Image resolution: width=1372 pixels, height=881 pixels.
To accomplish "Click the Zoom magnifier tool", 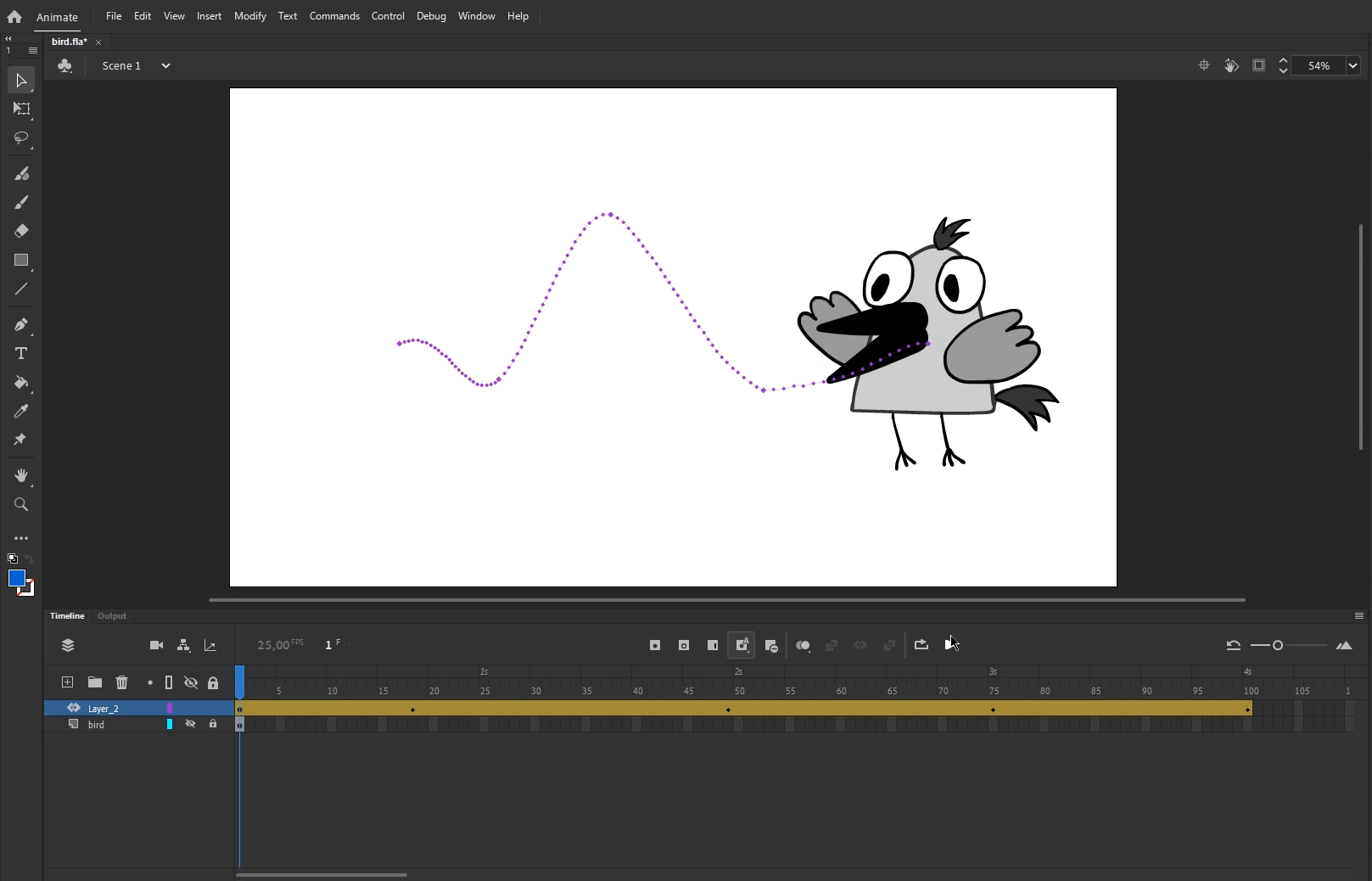I will tap(21, 505).
